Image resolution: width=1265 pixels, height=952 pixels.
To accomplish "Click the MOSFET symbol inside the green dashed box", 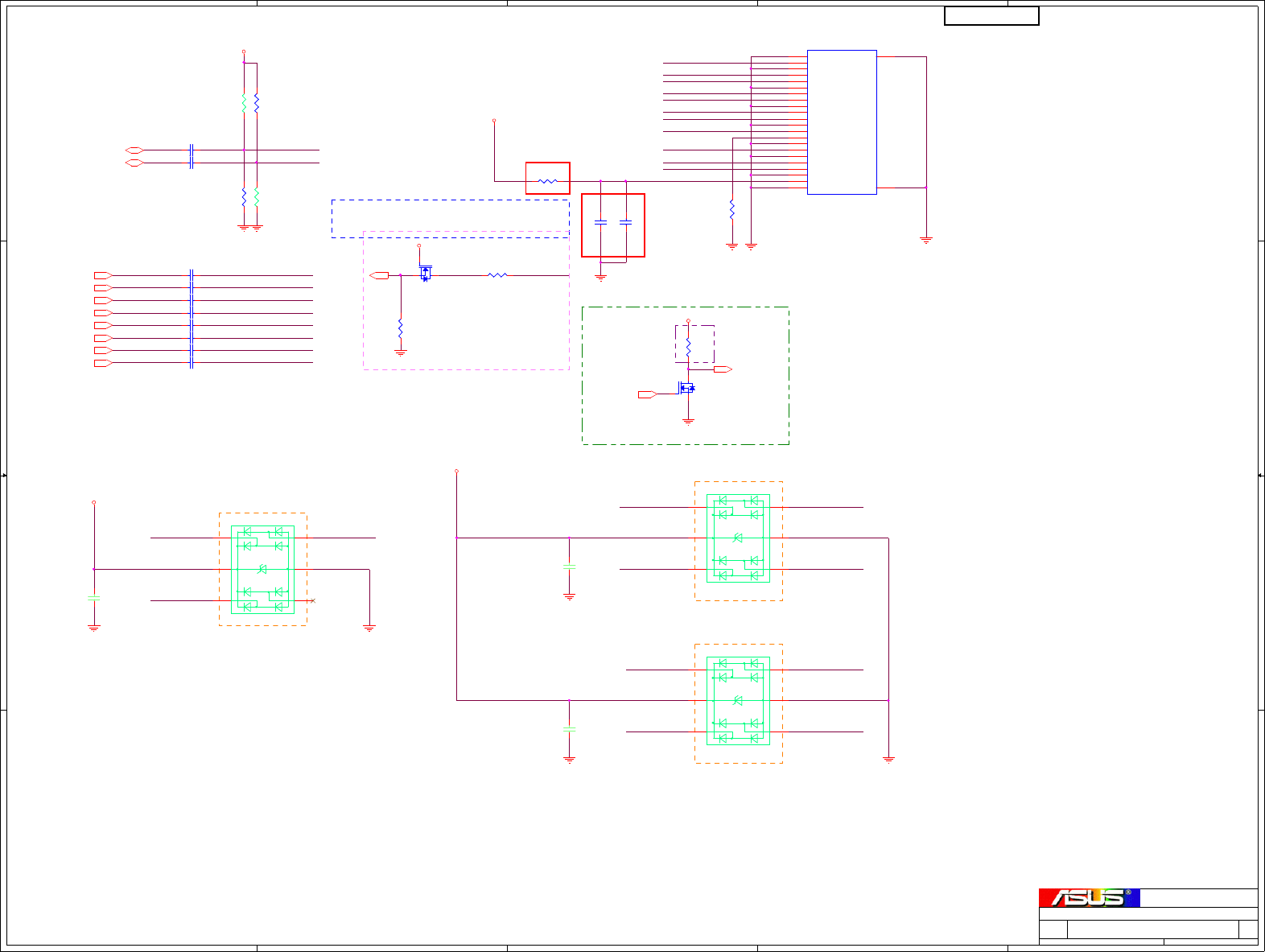I will [686, 389].
